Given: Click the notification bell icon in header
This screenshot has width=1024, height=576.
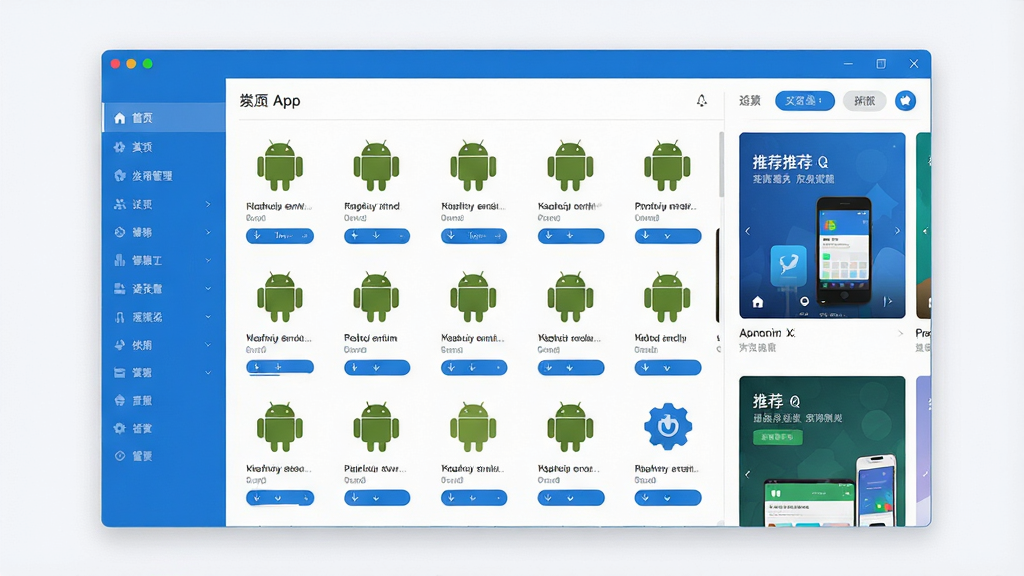Looking at the screenshot, I should pyautogui.click(x=701, y=101).
